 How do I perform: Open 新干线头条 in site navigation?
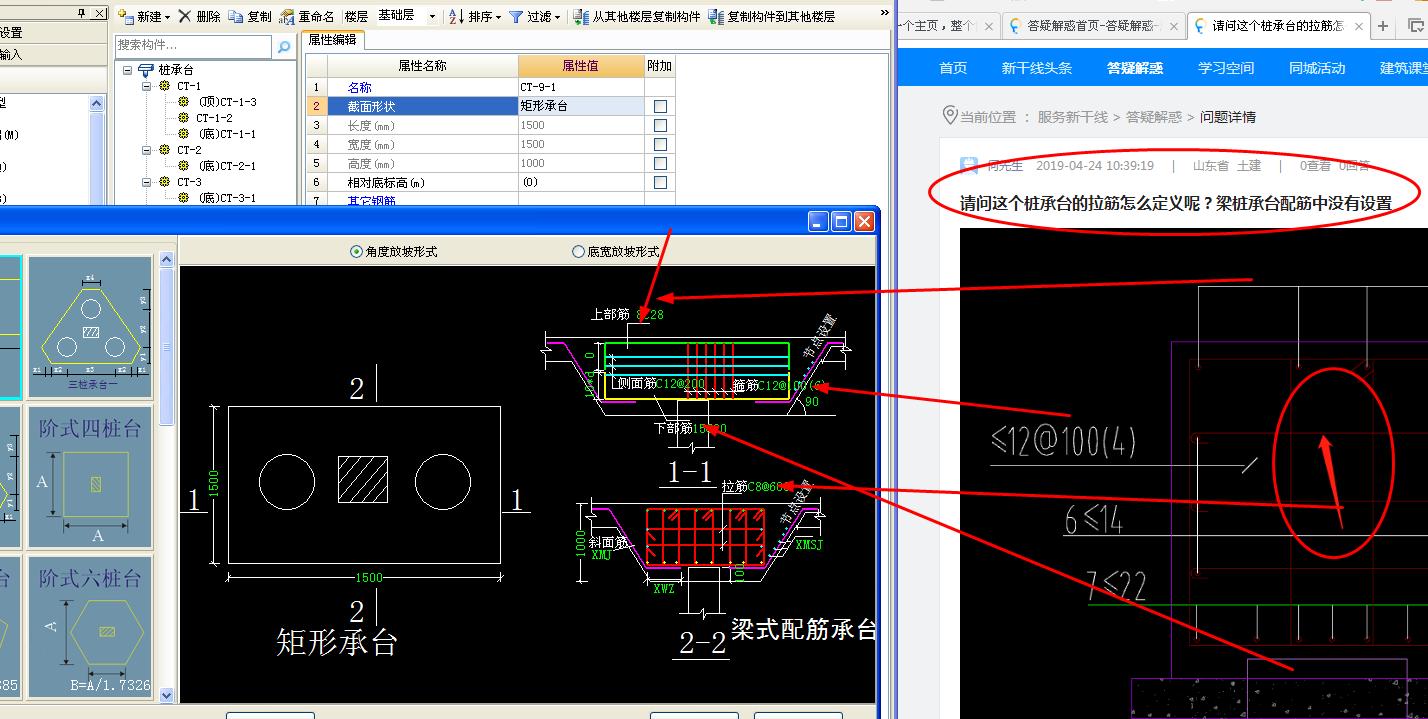tap(1037, 68)
